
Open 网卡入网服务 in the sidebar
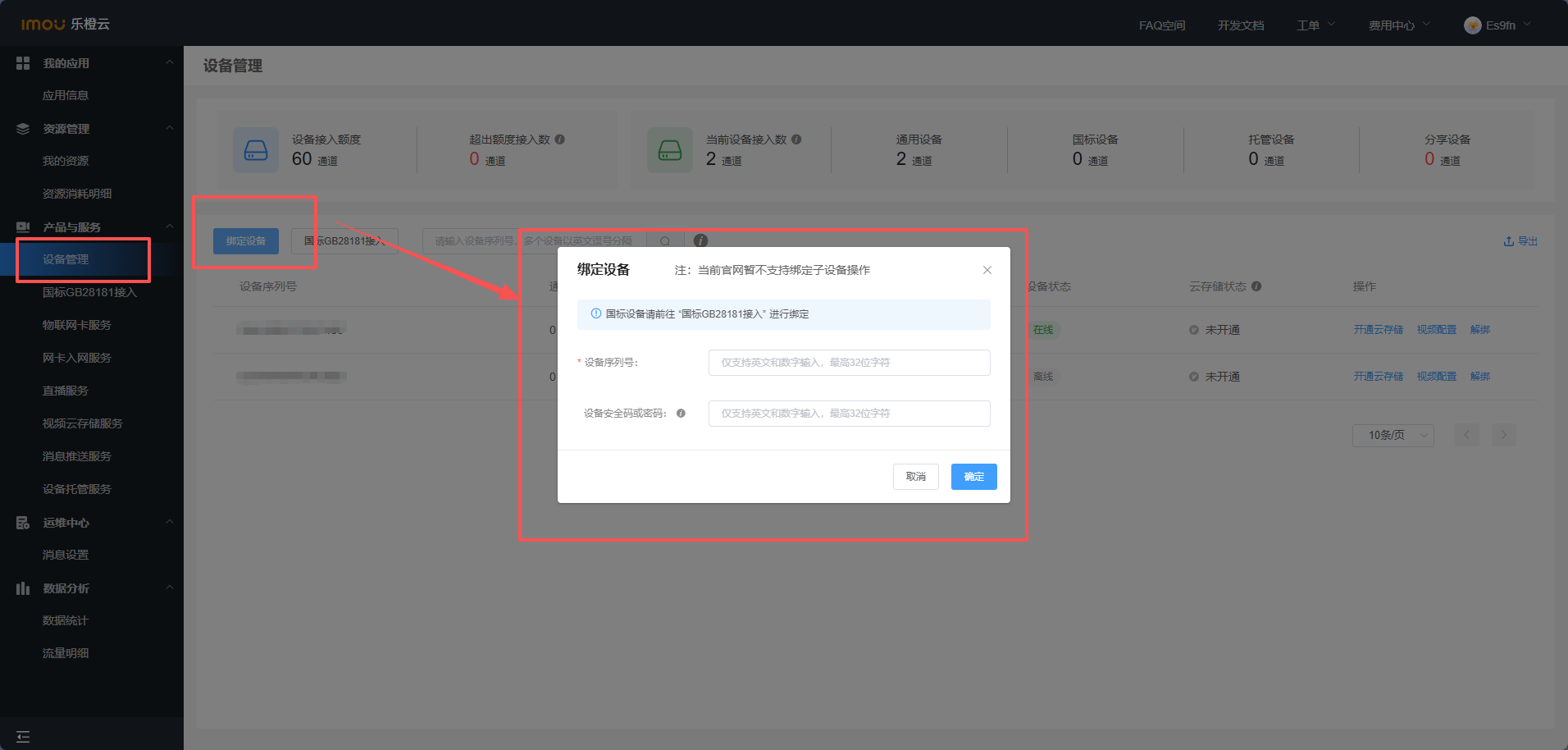point(77,358)
